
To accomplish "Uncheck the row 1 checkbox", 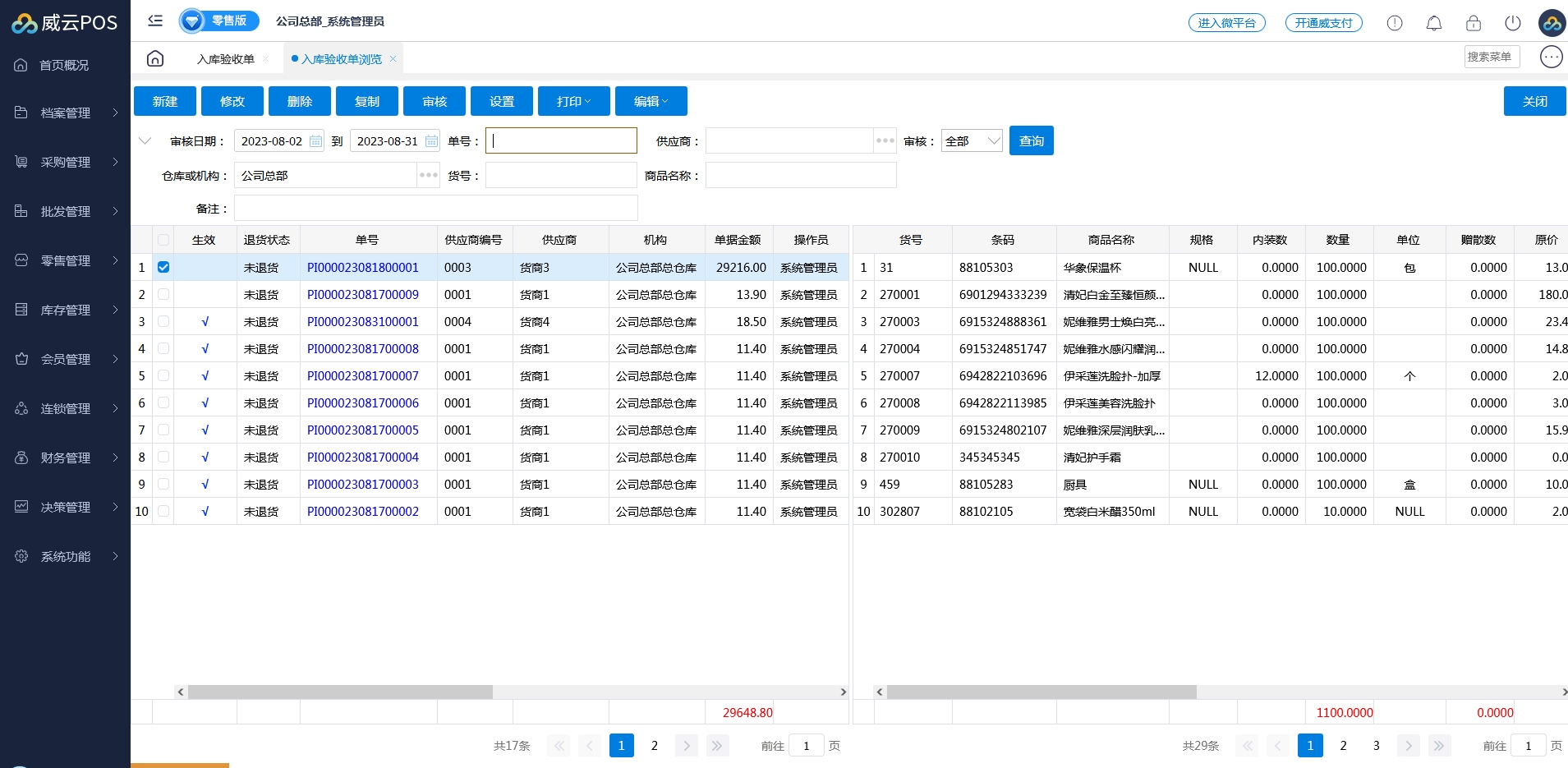I will click(163, 267).
